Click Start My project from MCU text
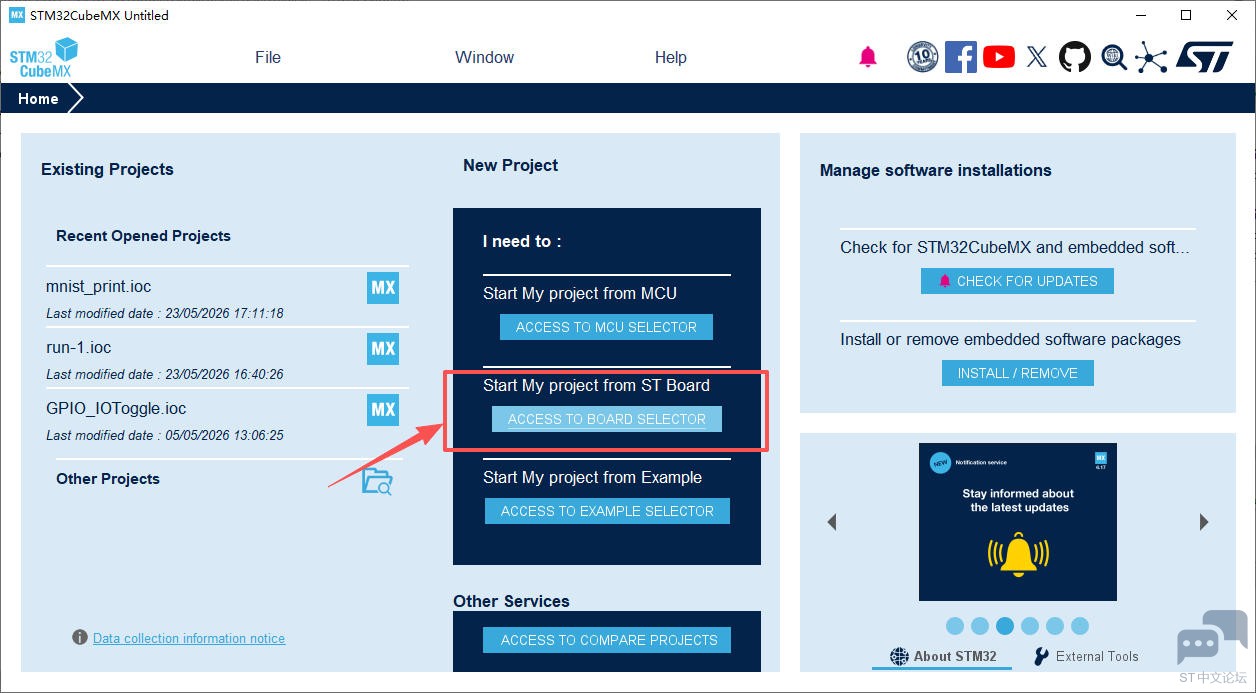This screenshot has width=1256, height=693. (580, 293)
